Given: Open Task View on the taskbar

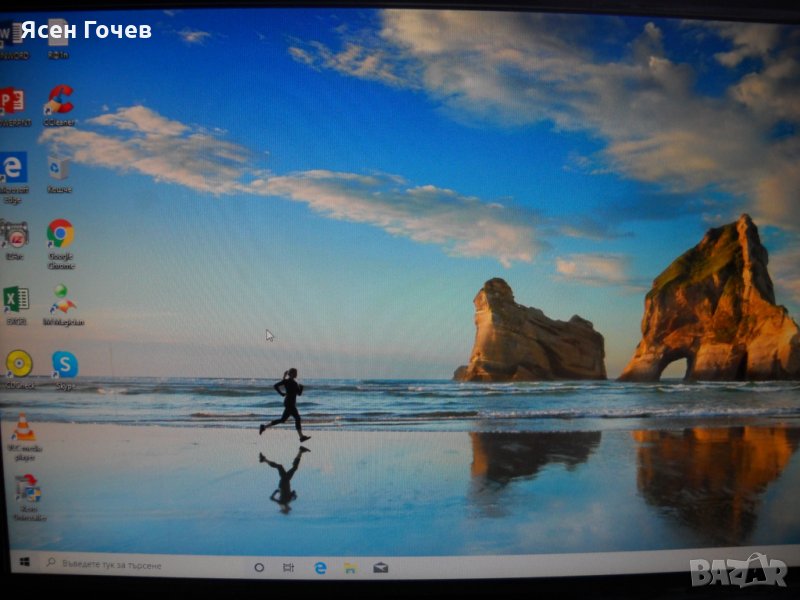Looking at the screenshot, I should [288, 567].
